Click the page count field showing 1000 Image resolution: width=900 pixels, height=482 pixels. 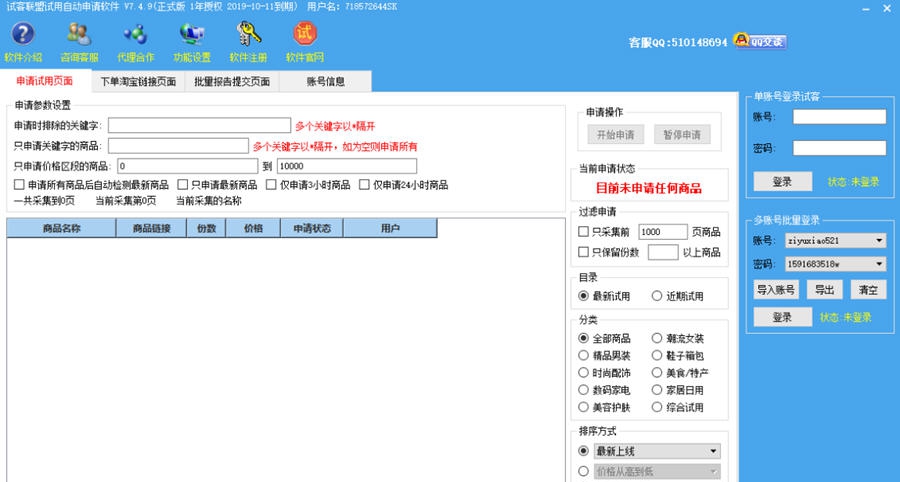pos(662,232)
